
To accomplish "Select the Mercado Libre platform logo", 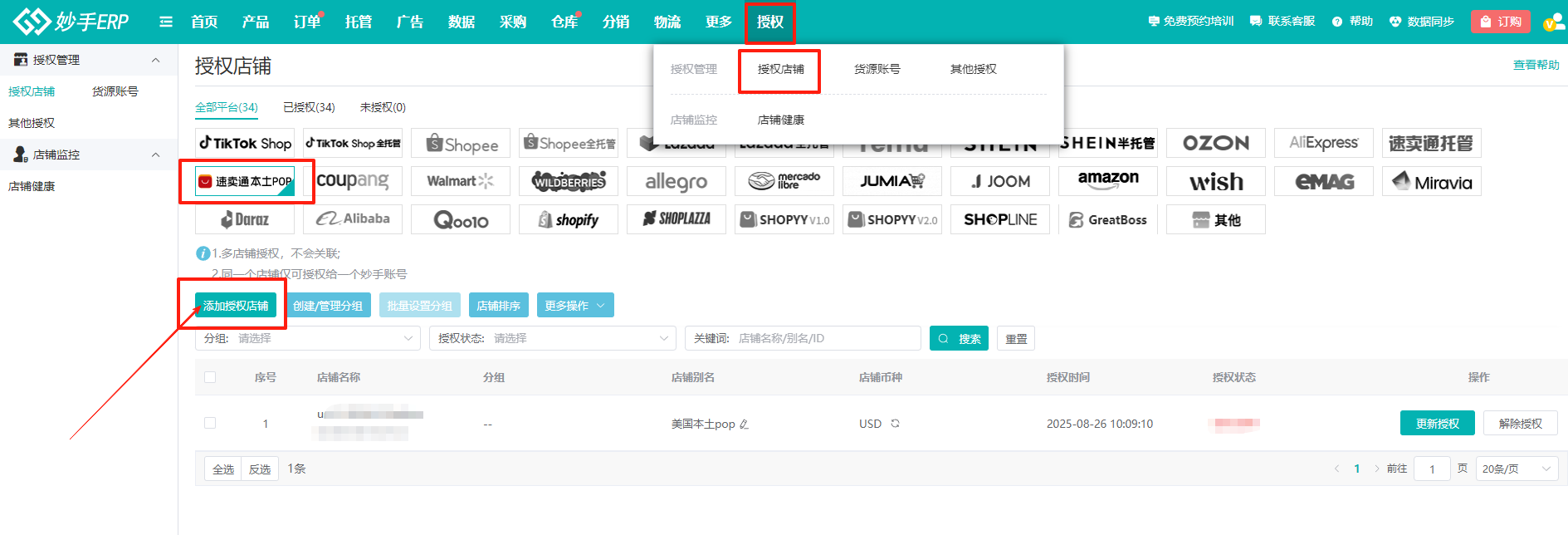I will 784,181.
